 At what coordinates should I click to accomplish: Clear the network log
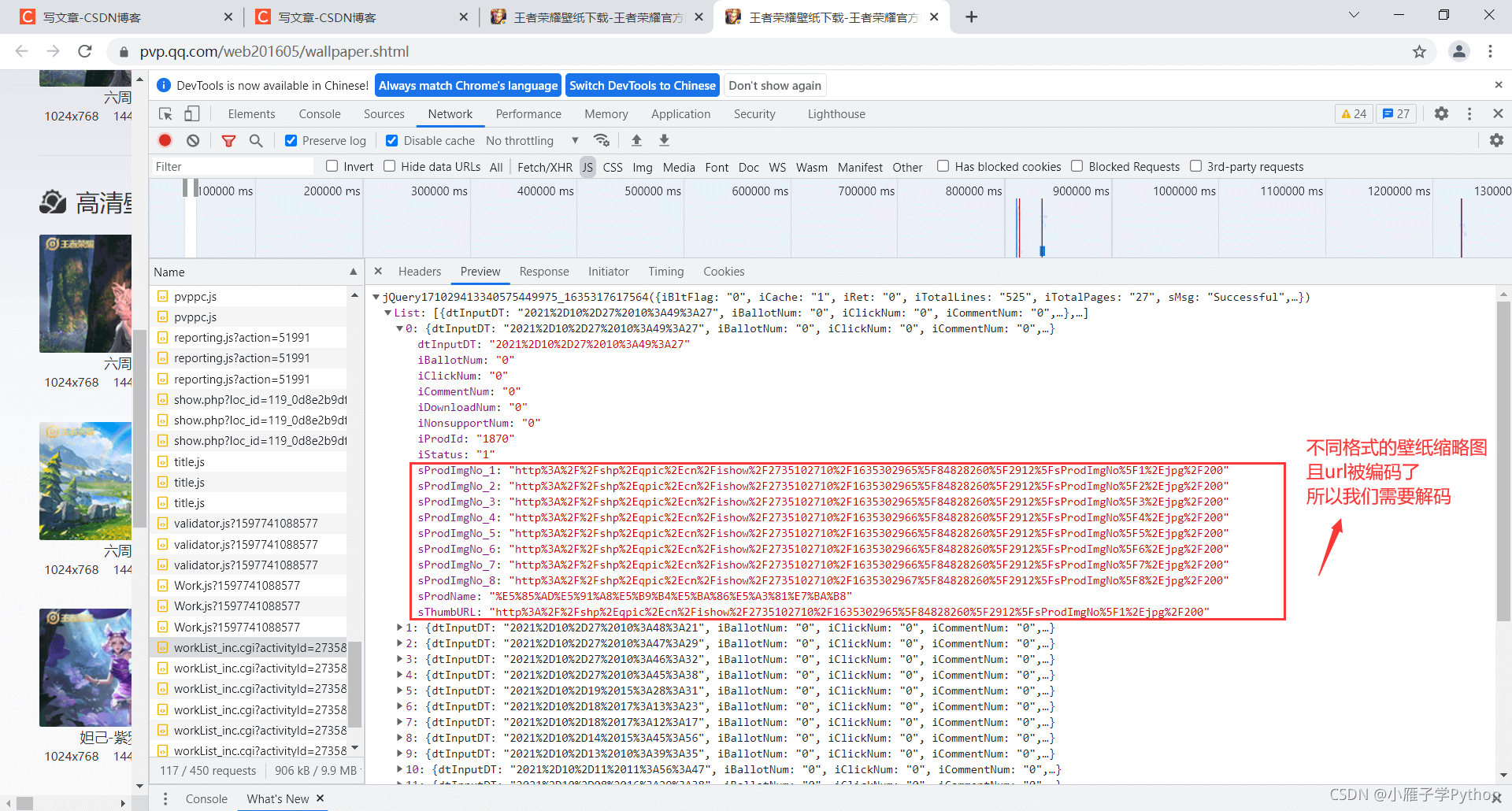point(193,140)
